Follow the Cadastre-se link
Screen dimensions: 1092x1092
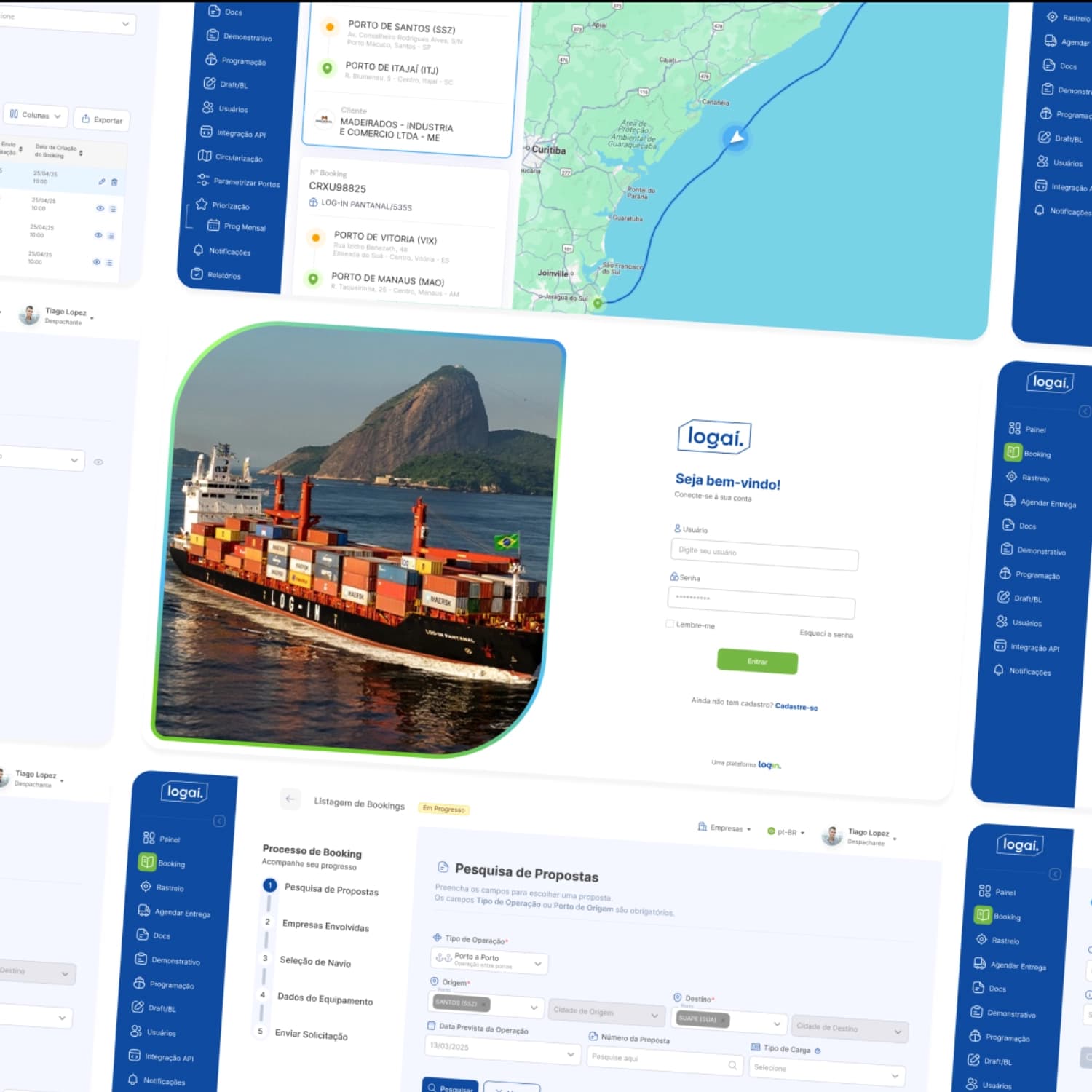tap(796, 706)
